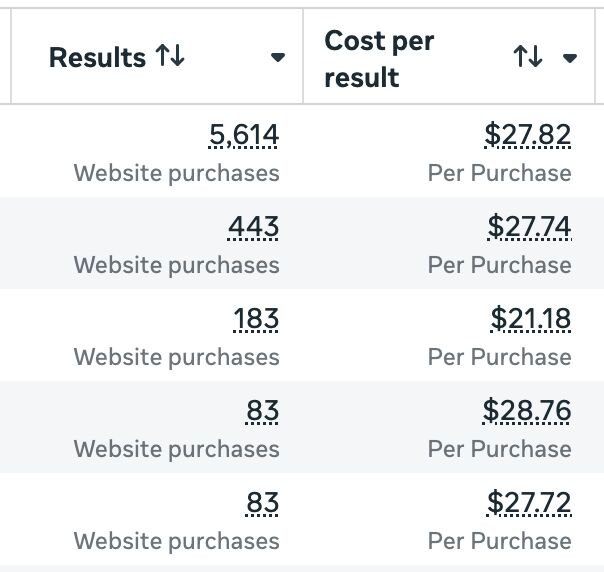Image resolution: width=604 pixels, height=572 pixels.
Task: Open the $27.72 cost per purchase value
Action: (x=529, y=503)
